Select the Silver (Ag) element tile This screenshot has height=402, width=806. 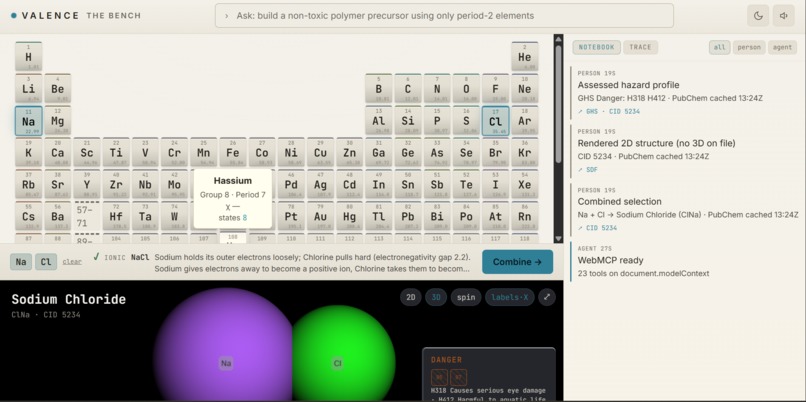point(320,184)
